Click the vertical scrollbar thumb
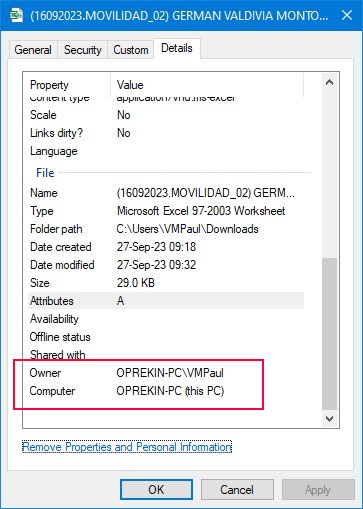363x509 pixels. 329,334
